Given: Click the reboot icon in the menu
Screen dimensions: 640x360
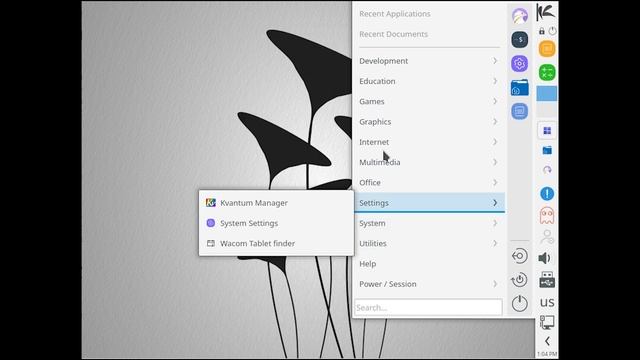Looking at the screenshot, I should click(520, 280).
